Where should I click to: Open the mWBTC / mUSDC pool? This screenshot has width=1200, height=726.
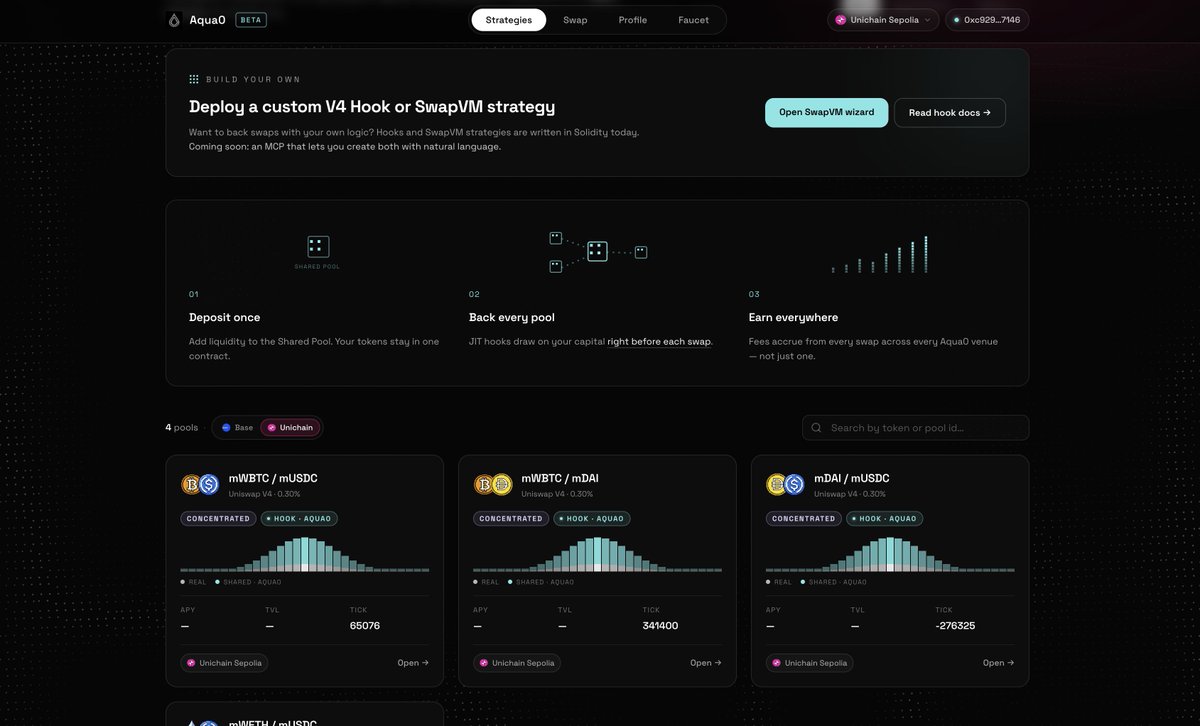tap(413, 663)
